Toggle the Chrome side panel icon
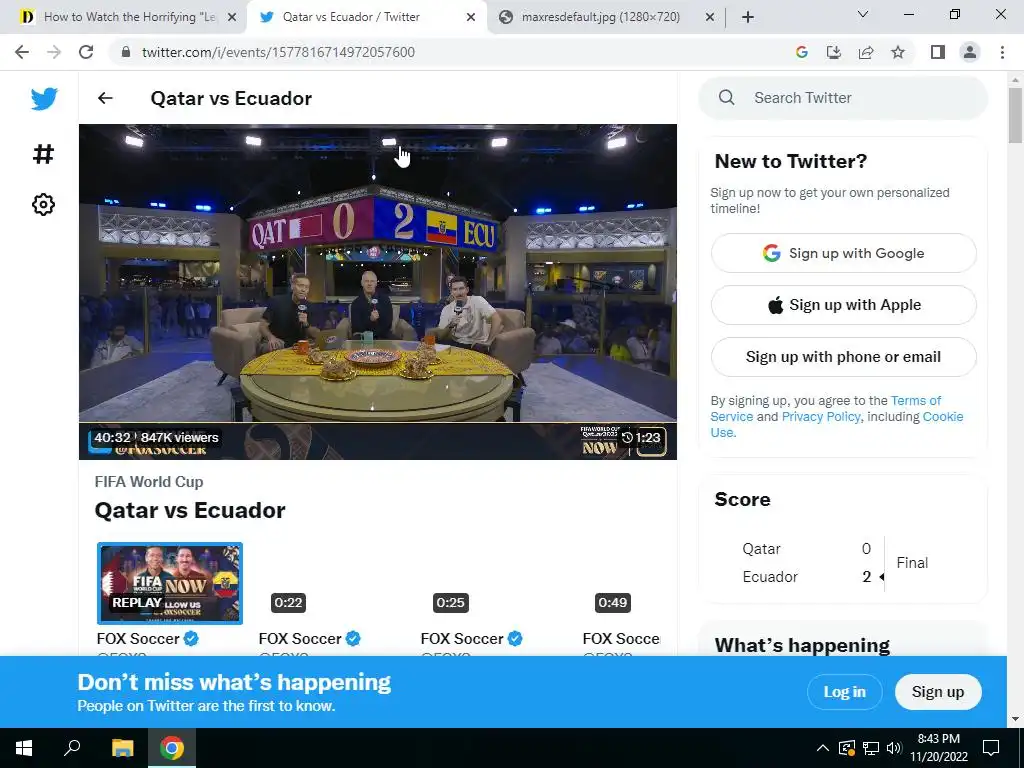1024x768 pixels. click(938, 52)
